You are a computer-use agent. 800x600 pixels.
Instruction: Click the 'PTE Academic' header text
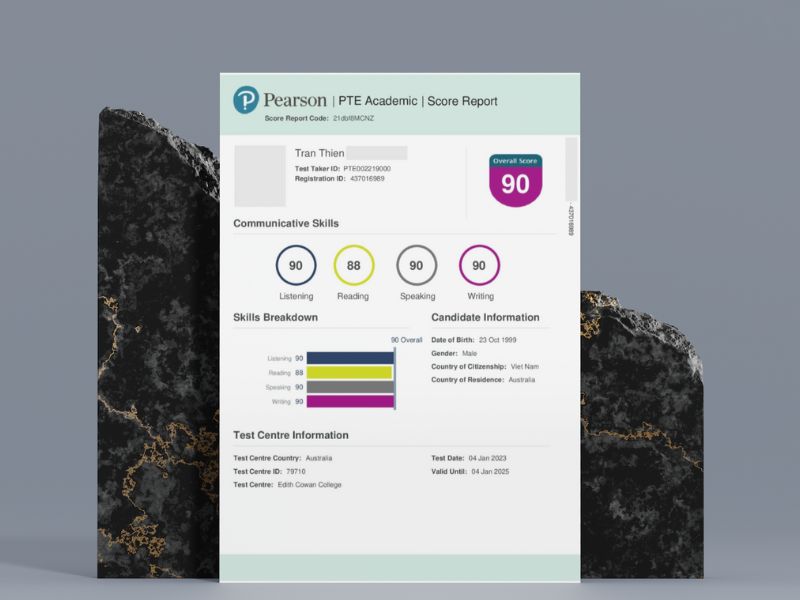[x=378, y=101]
